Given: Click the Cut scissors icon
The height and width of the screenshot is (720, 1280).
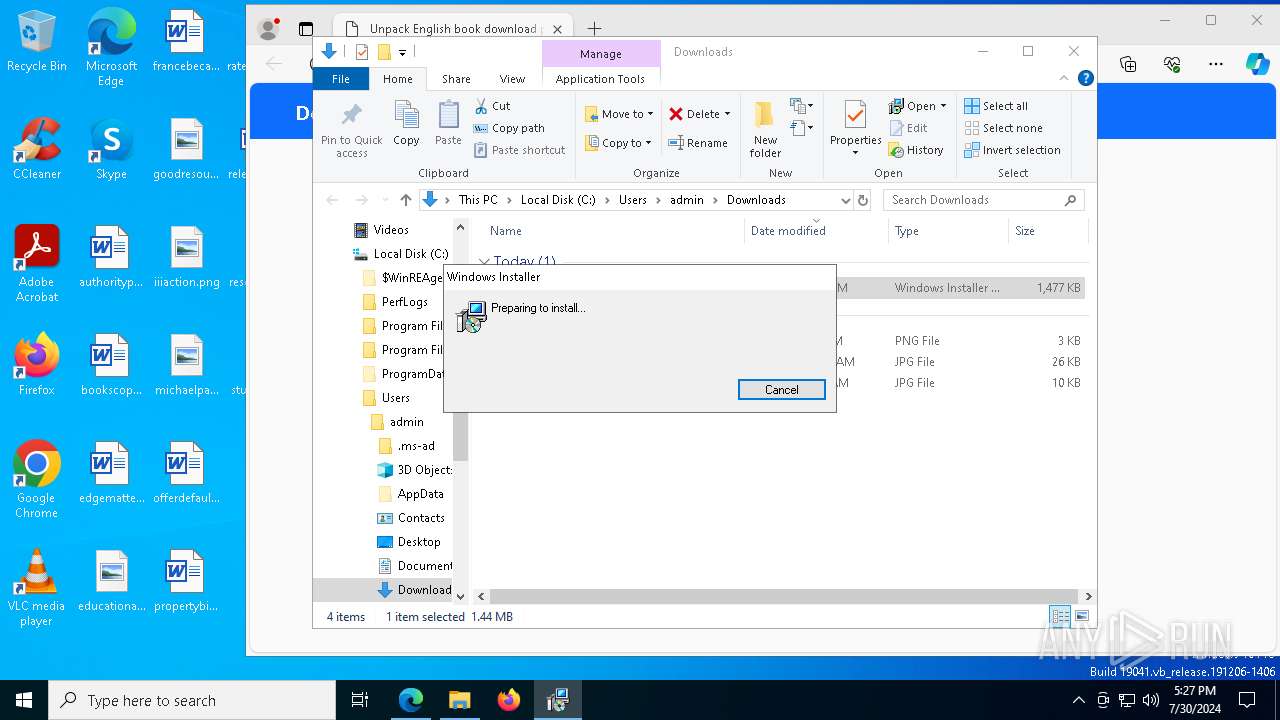Looking at the screenshot, I should click(x=481, y=106).
